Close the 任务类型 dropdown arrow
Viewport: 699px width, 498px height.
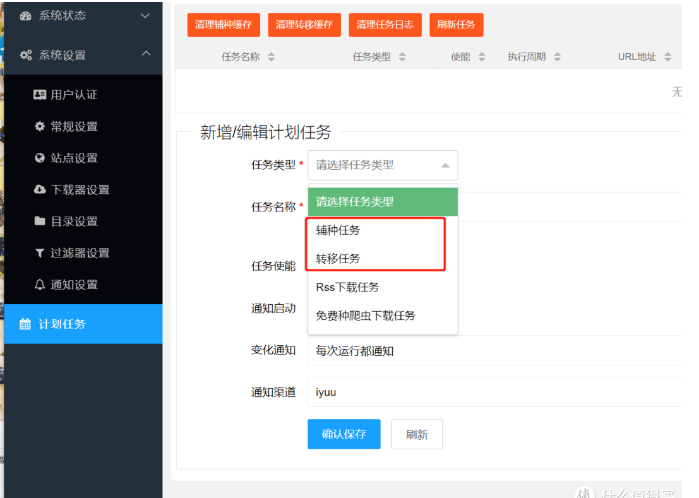pyautogui.click(x=445, y=165)
